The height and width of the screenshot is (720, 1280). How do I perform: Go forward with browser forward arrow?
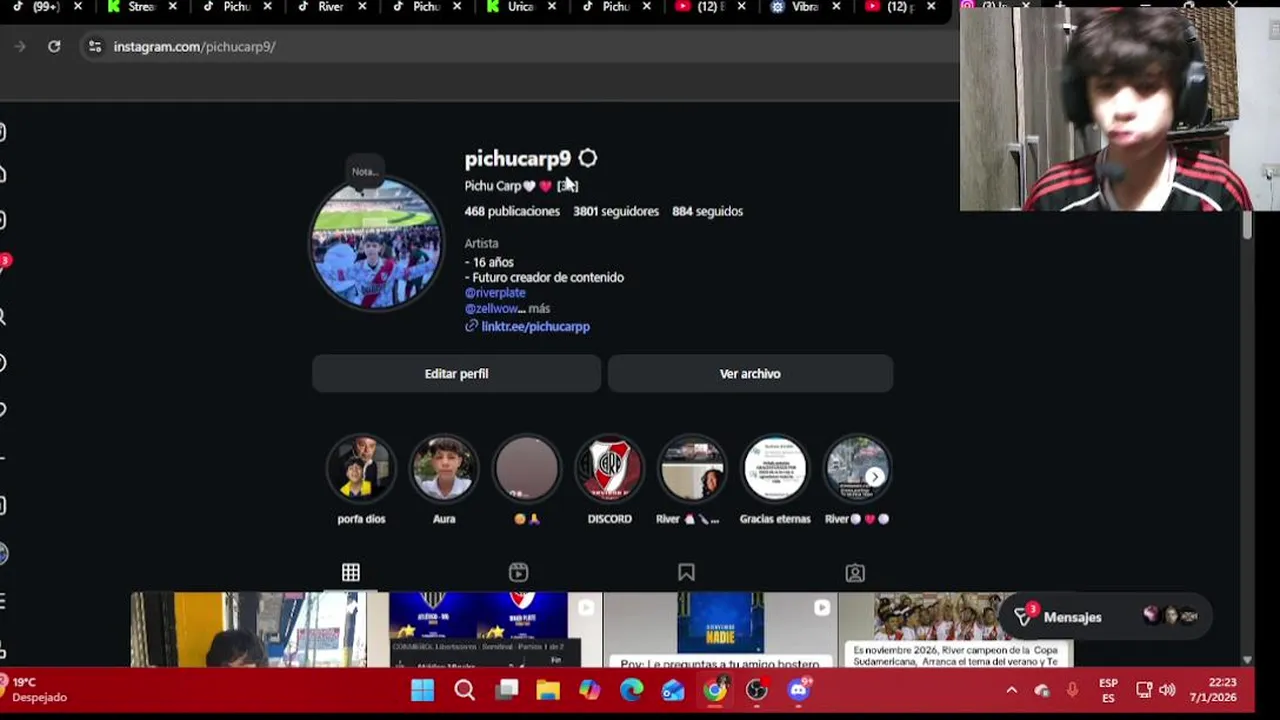[x=19, y=46]
